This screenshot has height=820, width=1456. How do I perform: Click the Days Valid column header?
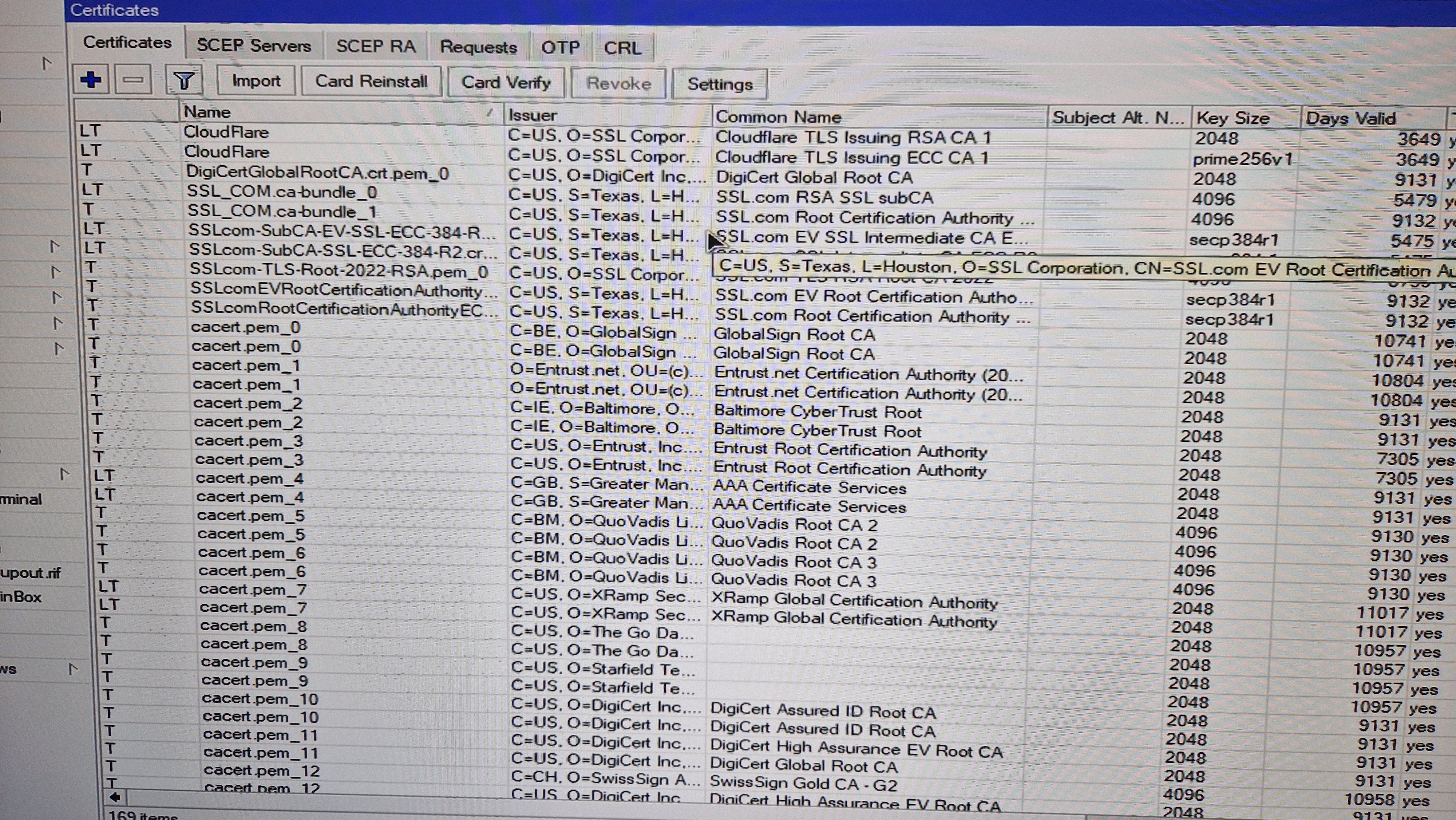[1350, 119]
